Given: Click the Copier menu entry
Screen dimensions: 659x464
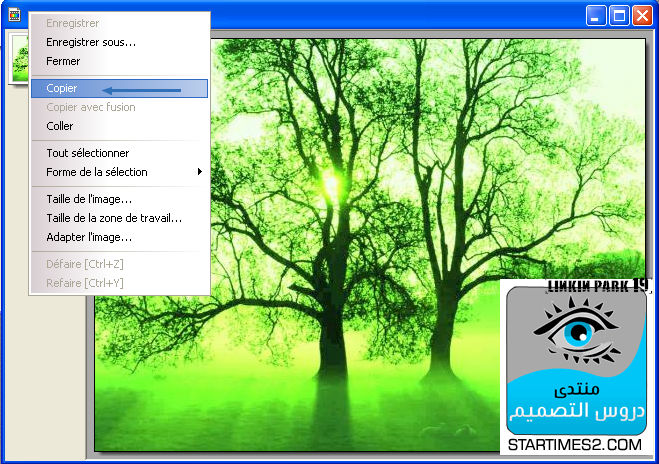Looking at the screenshot, I should [x=62, y=89].
